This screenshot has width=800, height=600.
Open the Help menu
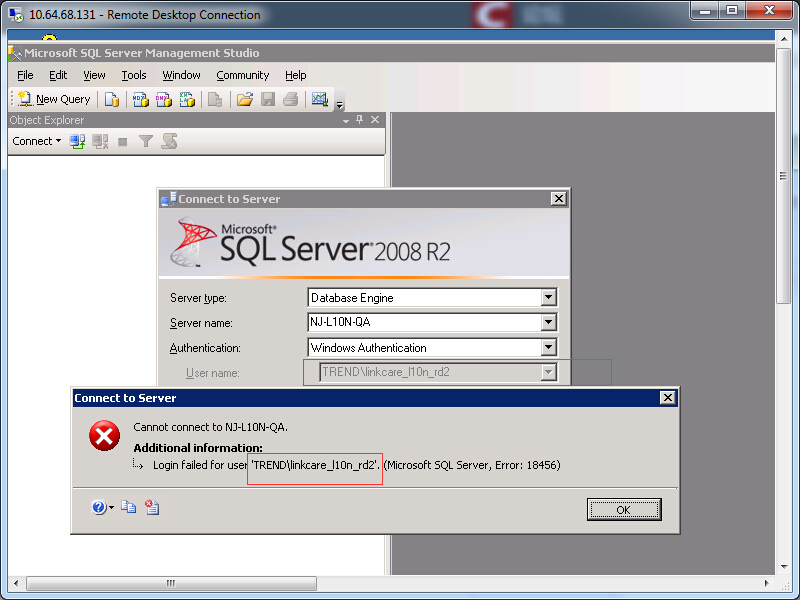295,76
